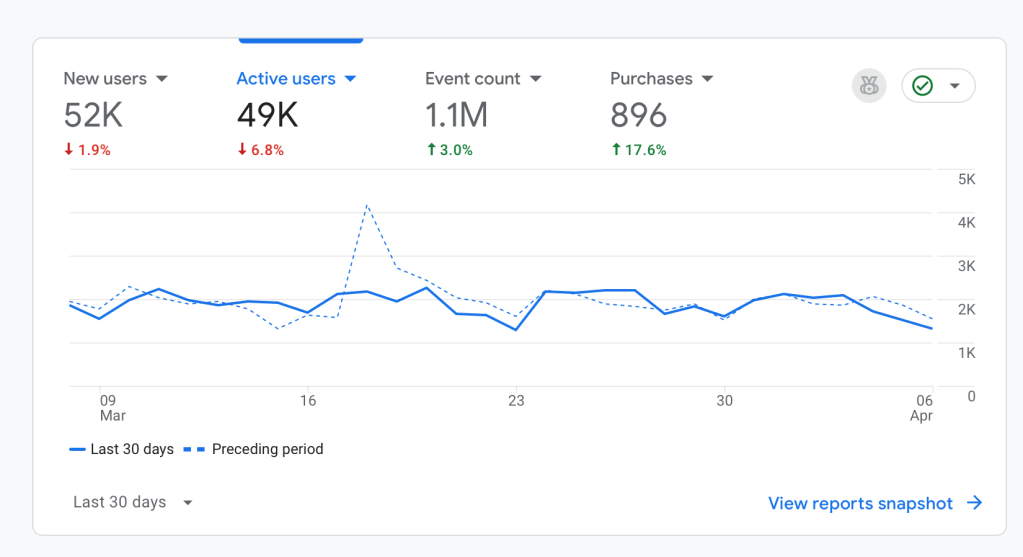The image size is (1023, 557).
Task: Open the New users metric dropdown arrow
Action: (162, 79)
